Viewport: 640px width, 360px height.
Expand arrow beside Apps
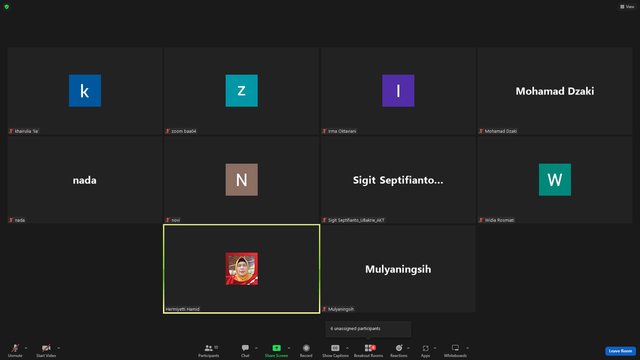[435, 348]
